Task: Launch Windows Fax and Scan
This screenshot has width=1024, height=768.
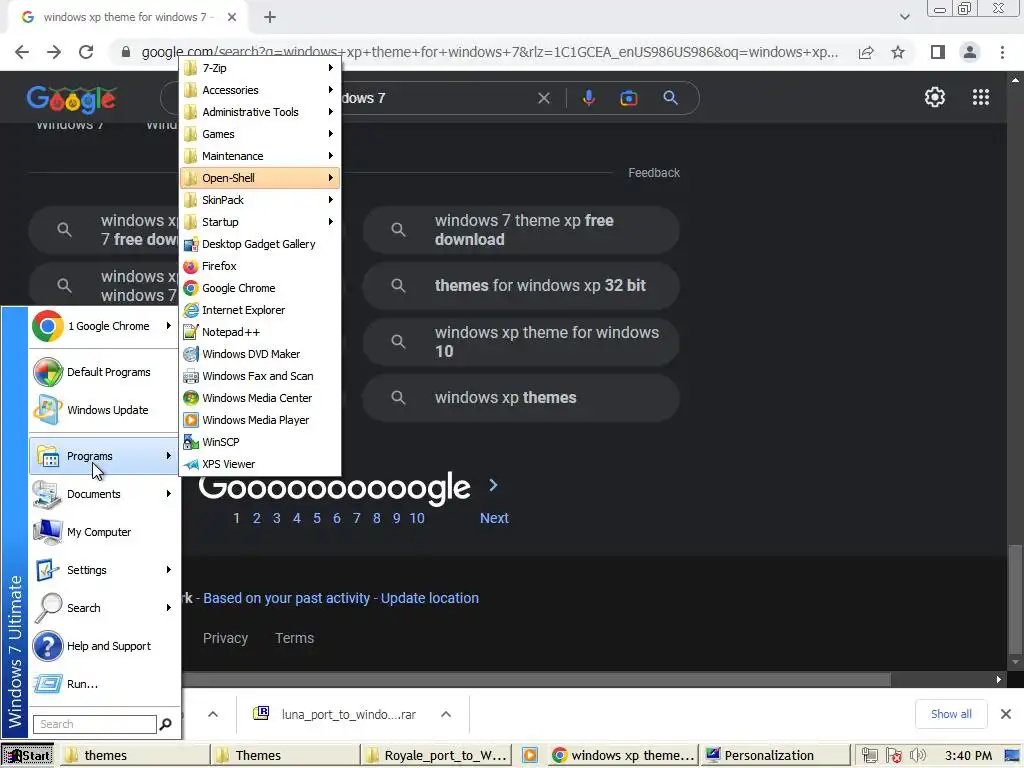Action: [260, 376]
